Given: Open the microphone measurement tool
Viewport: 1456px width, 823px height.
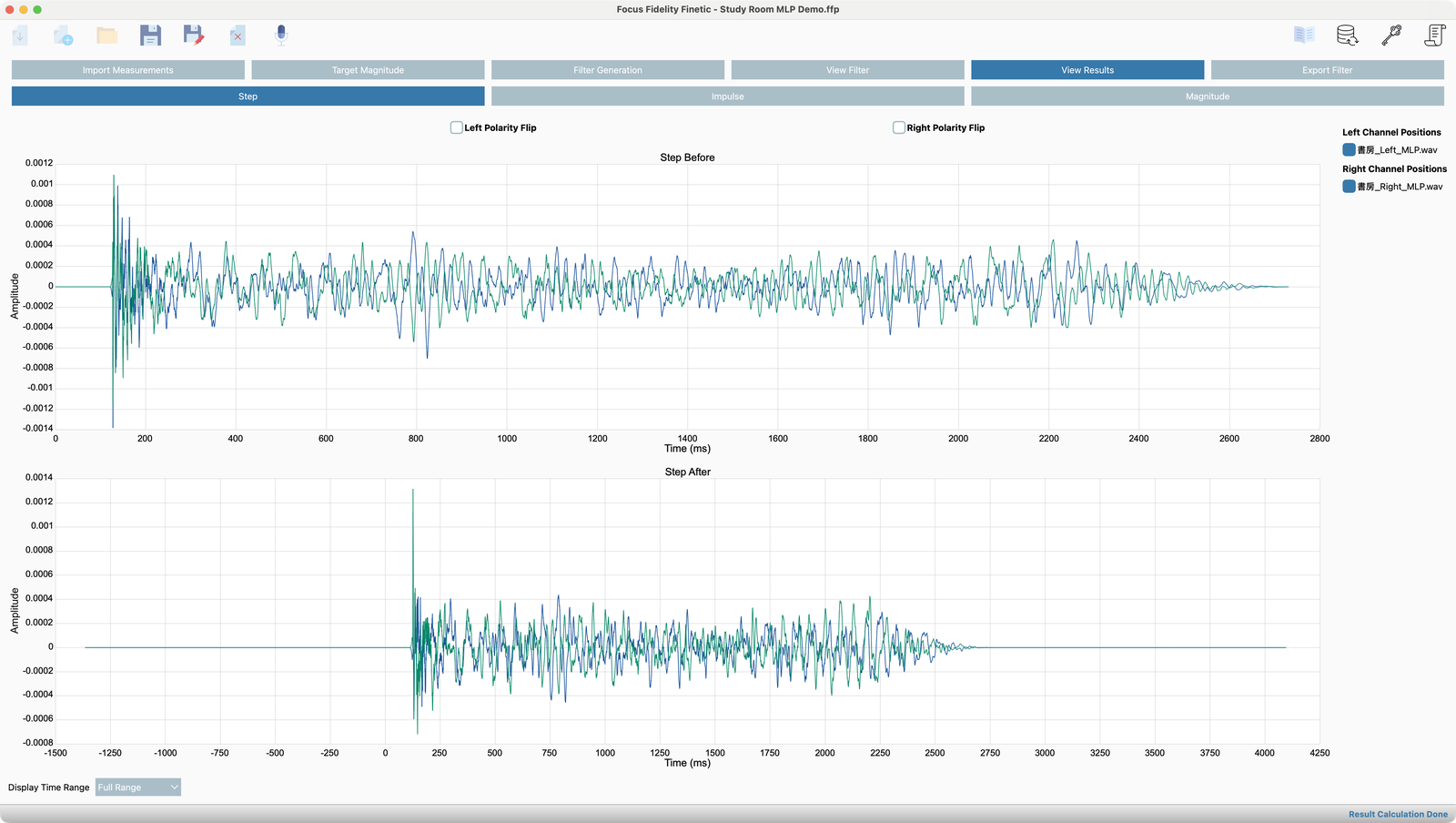Looking at the screenshot, I should click(281, 36).
